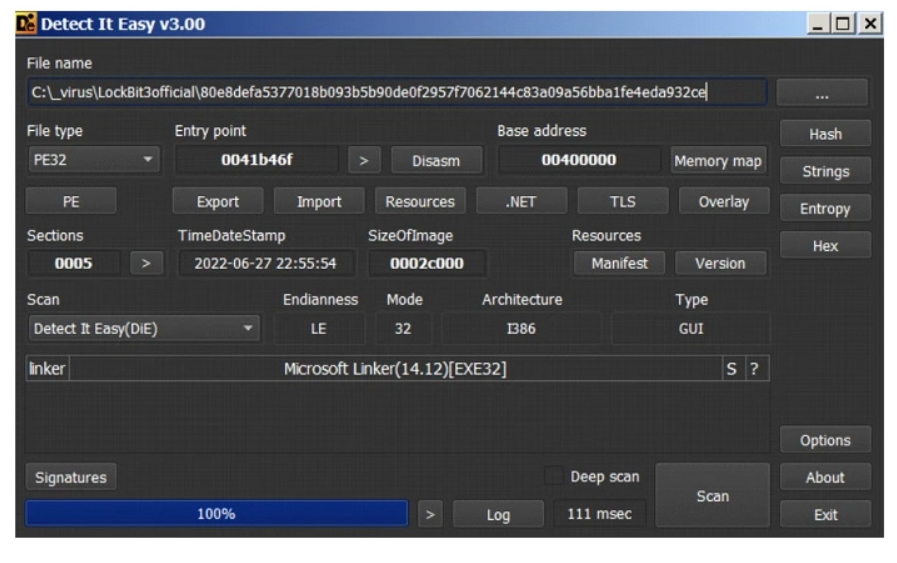897x563 pixels.
Task: Open the TLS button
Action: pos(623,201)
